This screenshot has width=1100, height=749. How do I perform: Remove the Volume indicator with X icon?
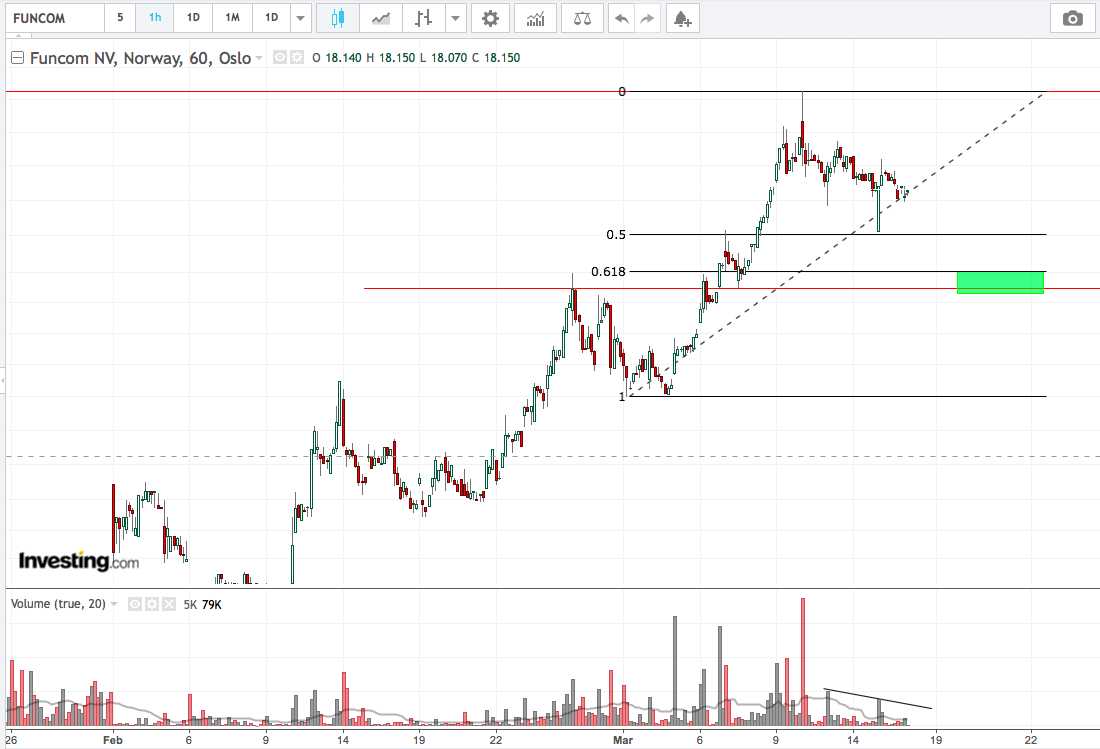[168, 604]
